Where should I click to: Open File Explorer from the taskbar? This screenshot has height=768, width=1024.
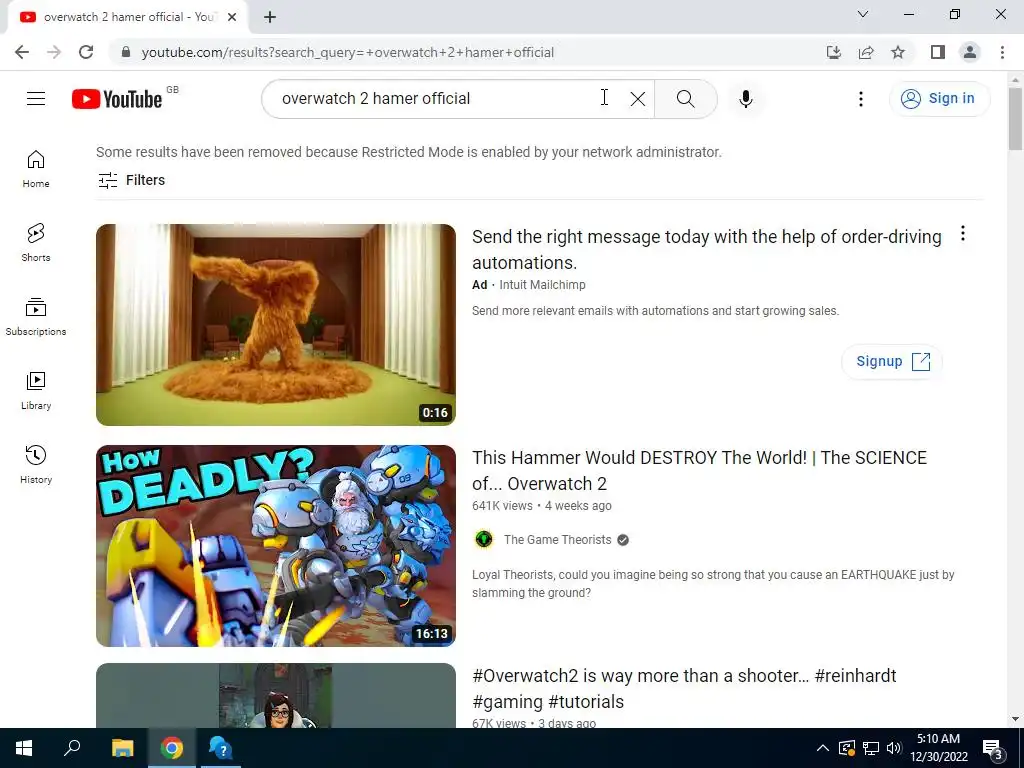pyautogui.click(x=122, y=748)
